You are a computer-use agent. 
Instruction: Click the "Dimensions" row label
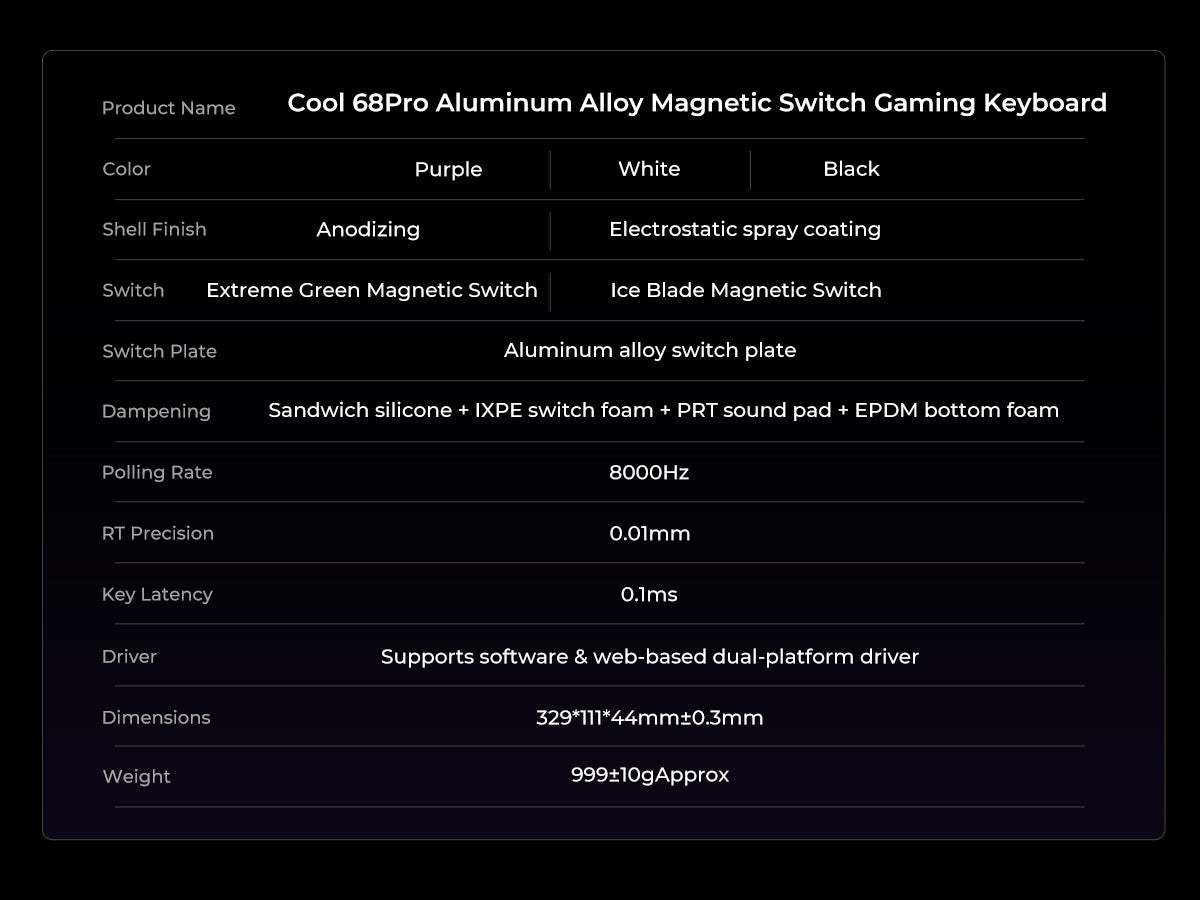[x=156, y=717]
